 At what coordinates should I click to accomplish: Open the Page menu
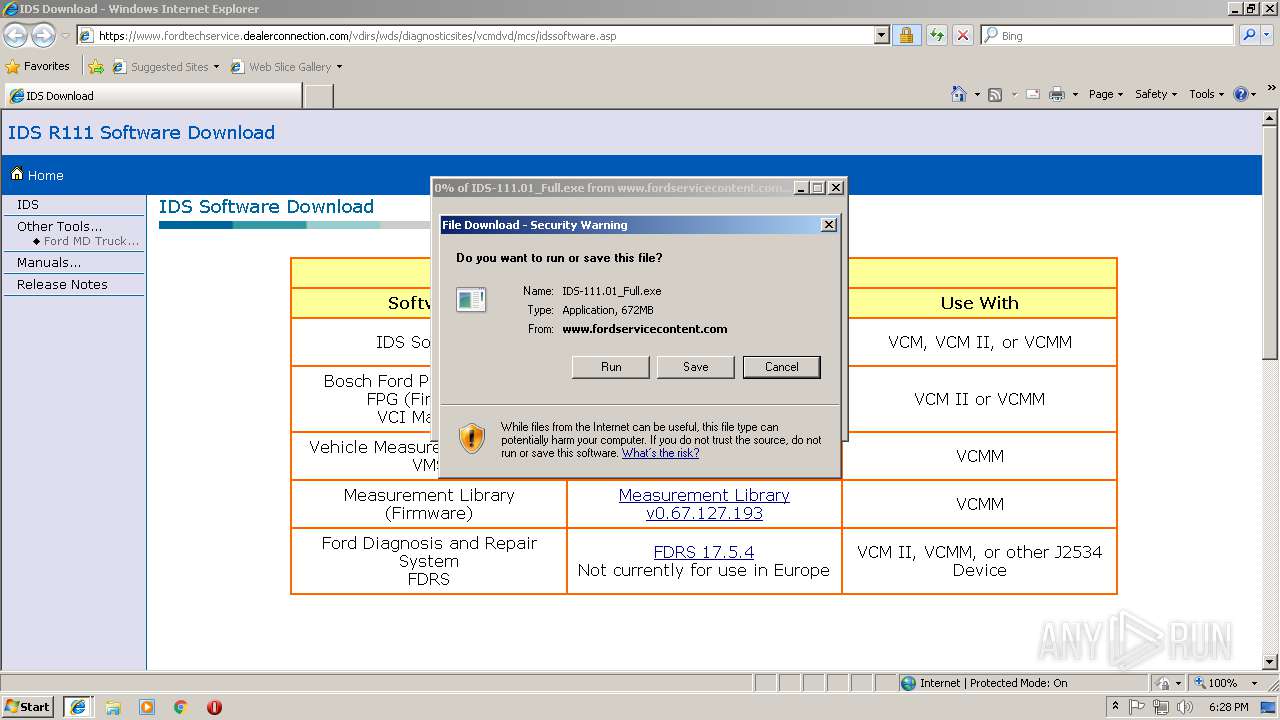1106,94
